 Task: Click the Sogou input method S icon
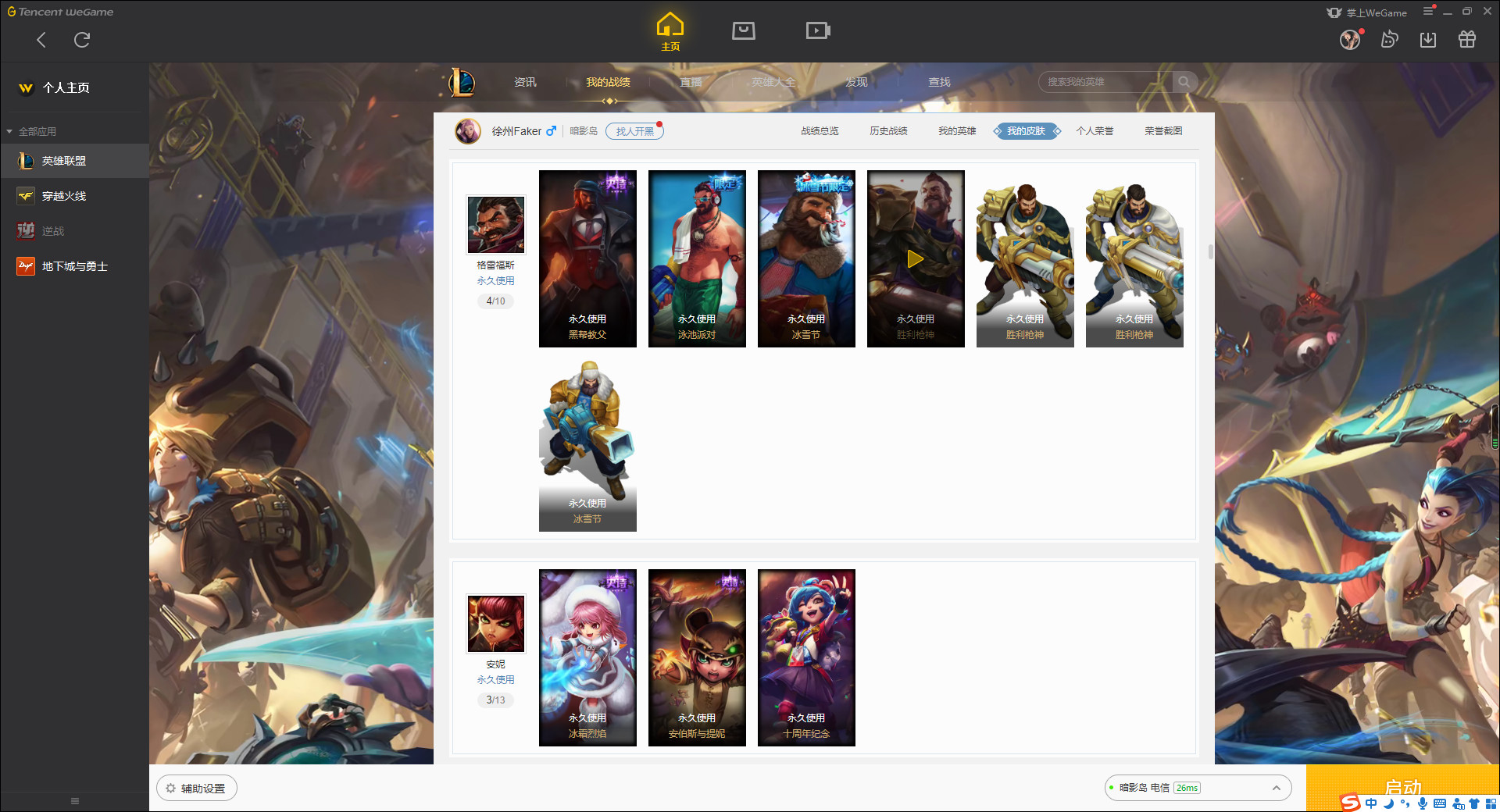click(x=1349, y=803)
